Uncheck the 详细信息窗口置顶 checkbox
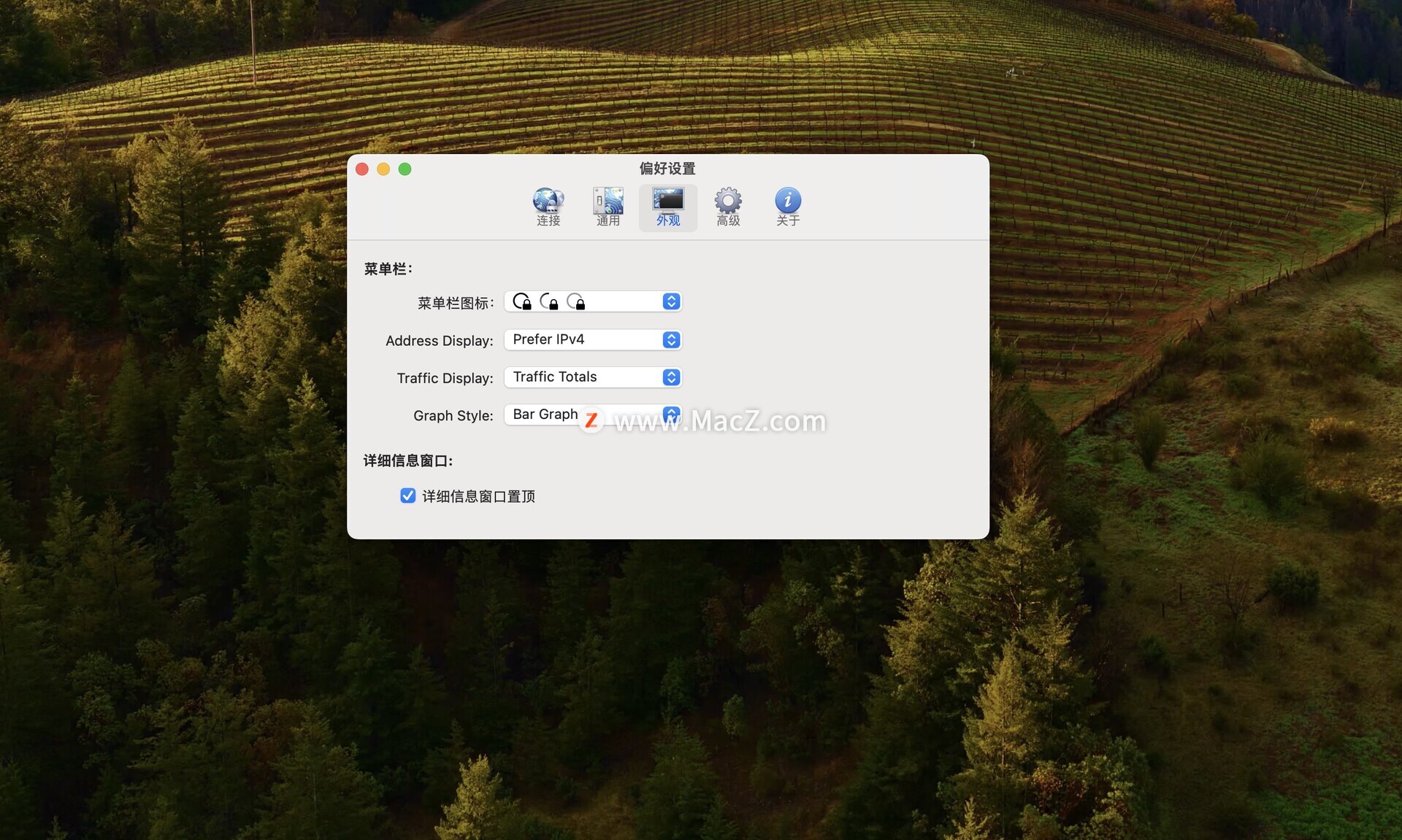 coord(407,496)
